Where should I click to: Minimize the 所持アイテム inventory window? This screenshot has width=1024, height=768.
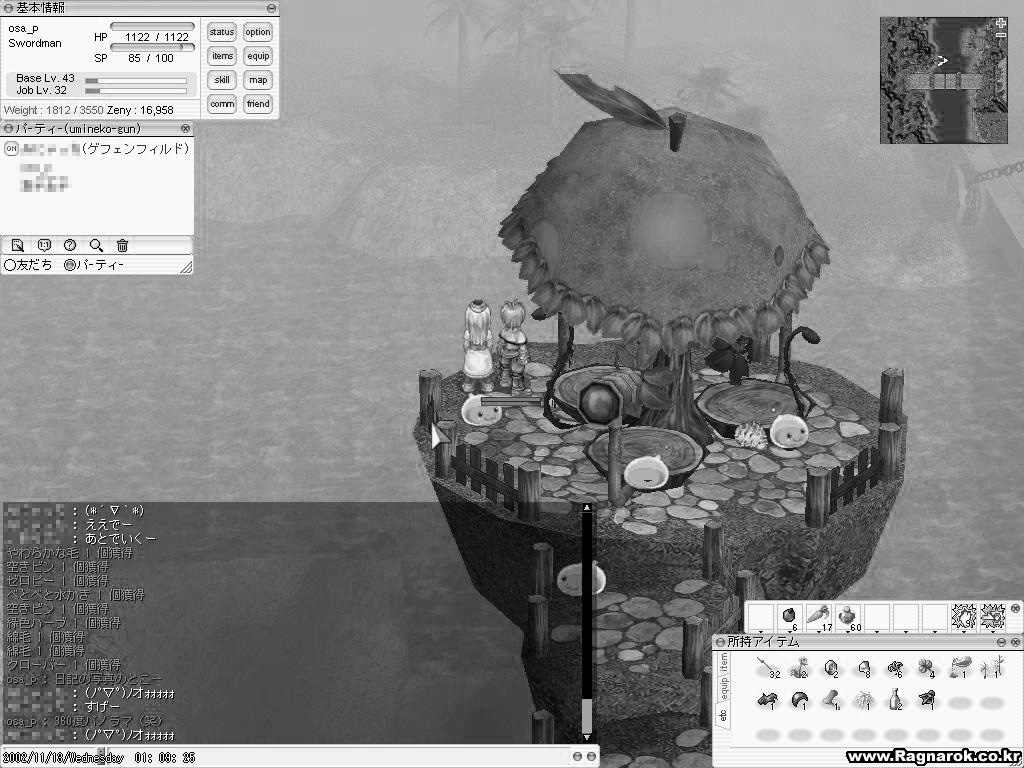click(1001, 642)
